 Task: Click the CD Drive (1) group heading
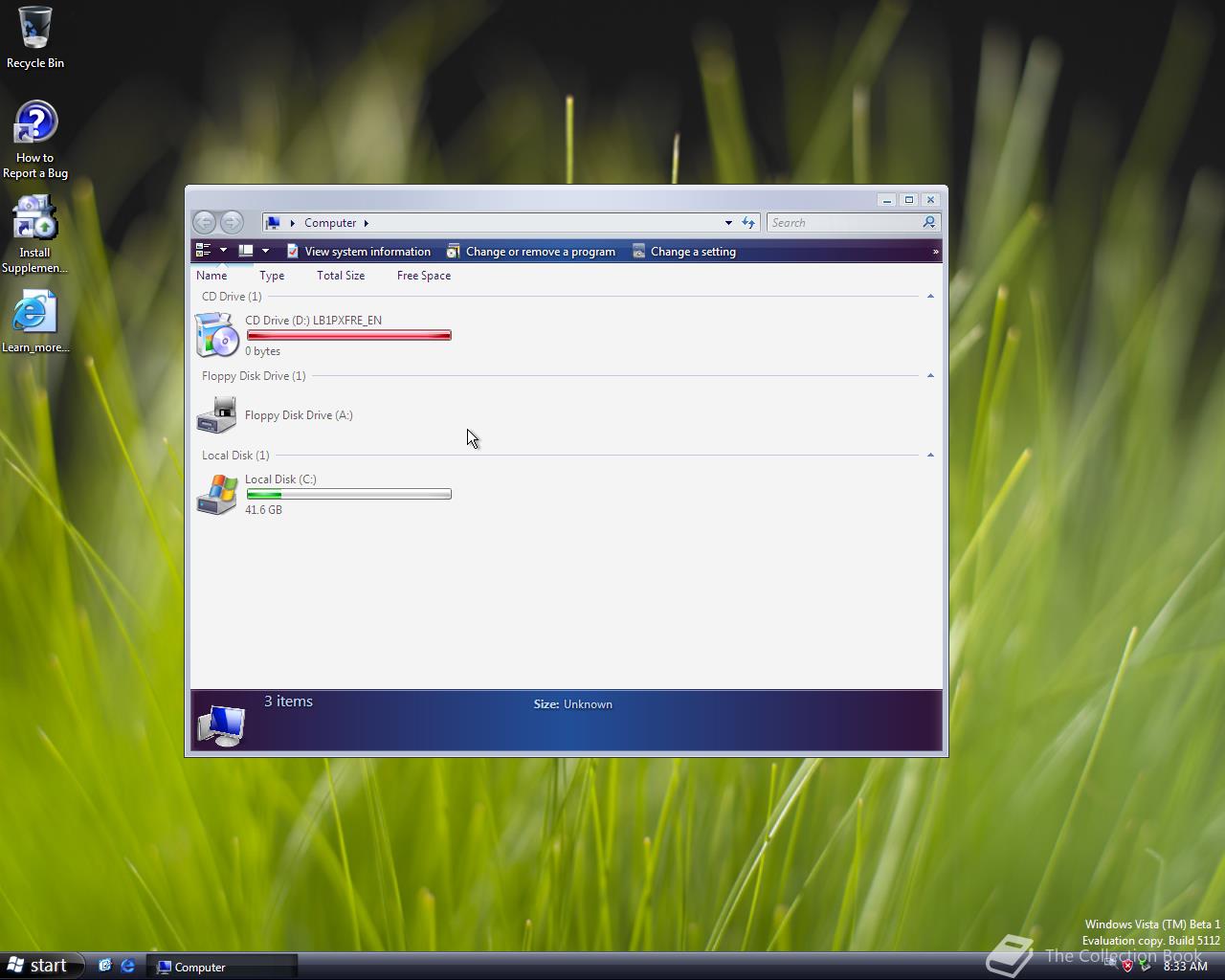[x=232, y=297]
